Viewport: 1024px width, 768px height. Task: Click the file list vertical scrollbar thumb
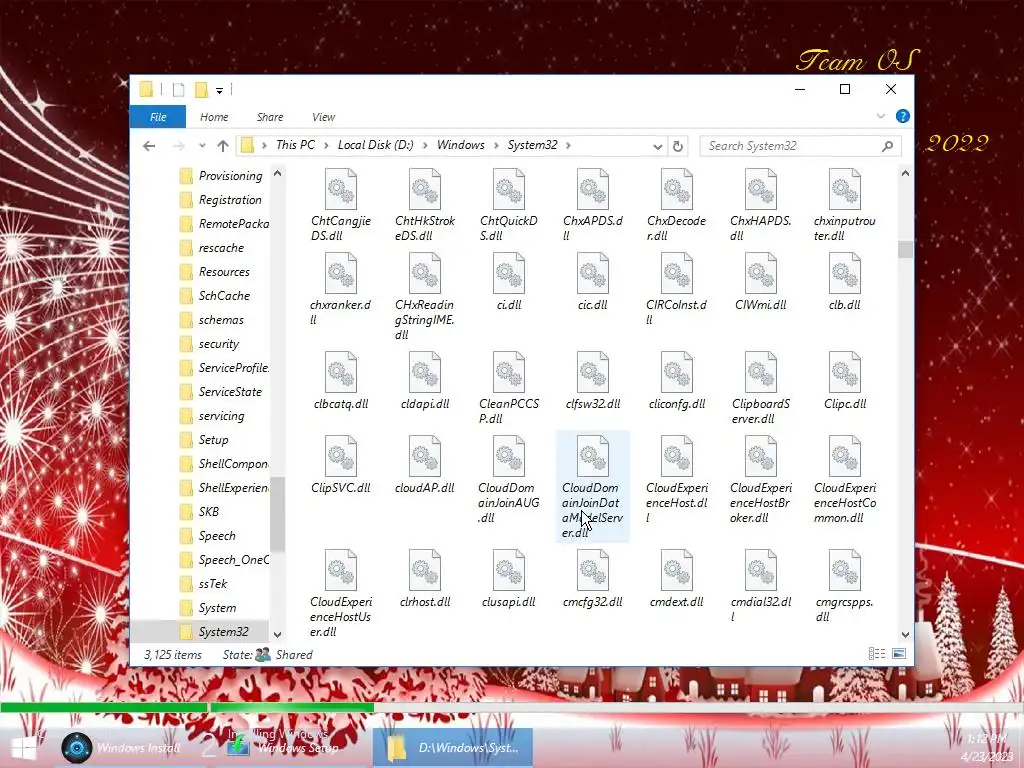point(905,249)
